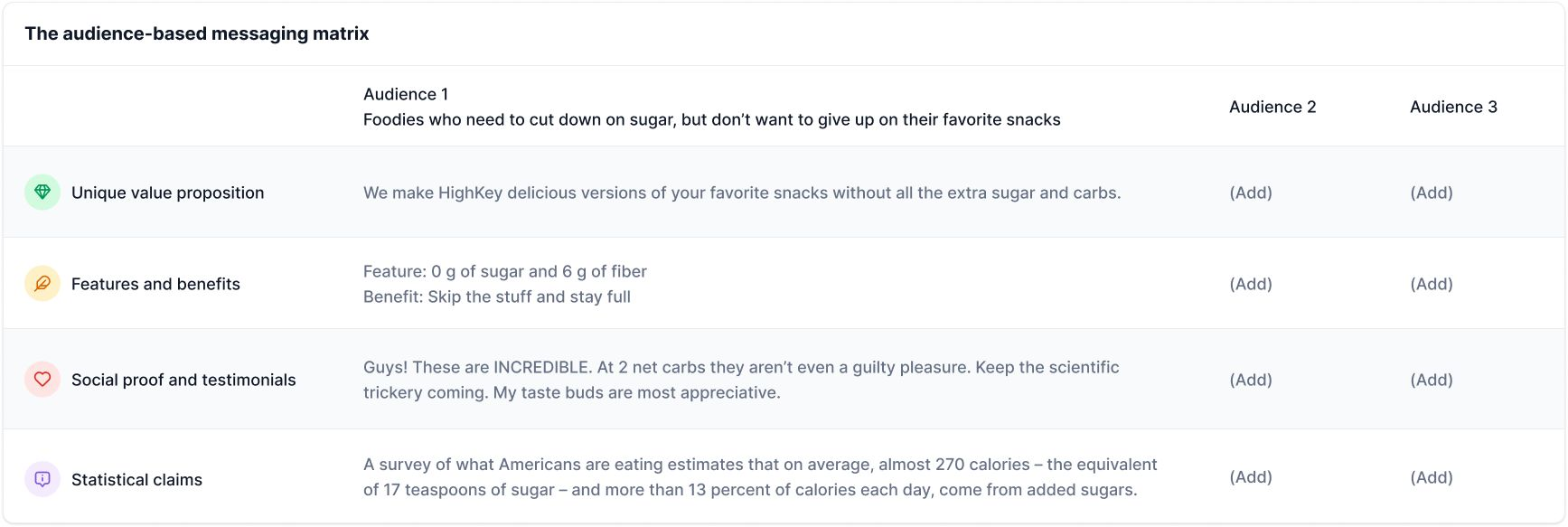Click the audience-based messaging matrix title
This screenshot has width=1568, height=527.
tap(197, 33)
